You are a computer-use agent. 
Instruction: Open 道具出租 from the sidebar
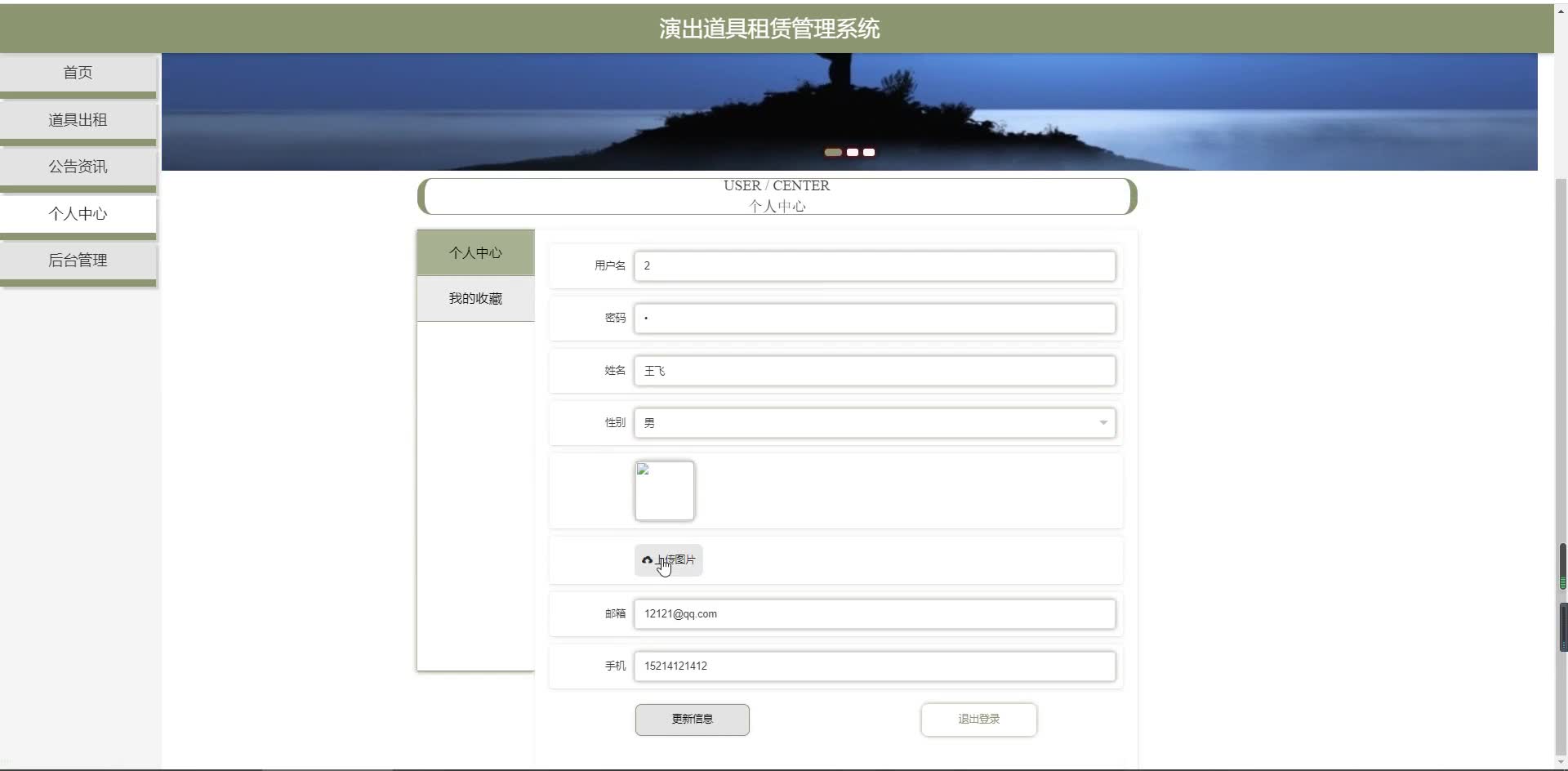tap(78, 119)
